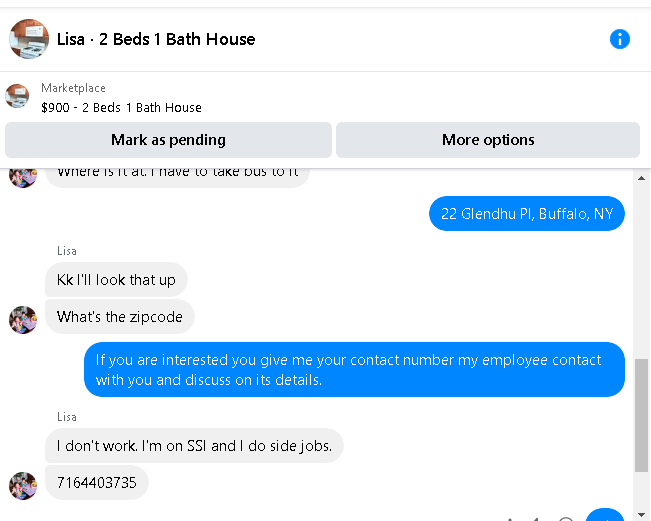
Task: Click the $900 listing price text
Action: point(55,108)
